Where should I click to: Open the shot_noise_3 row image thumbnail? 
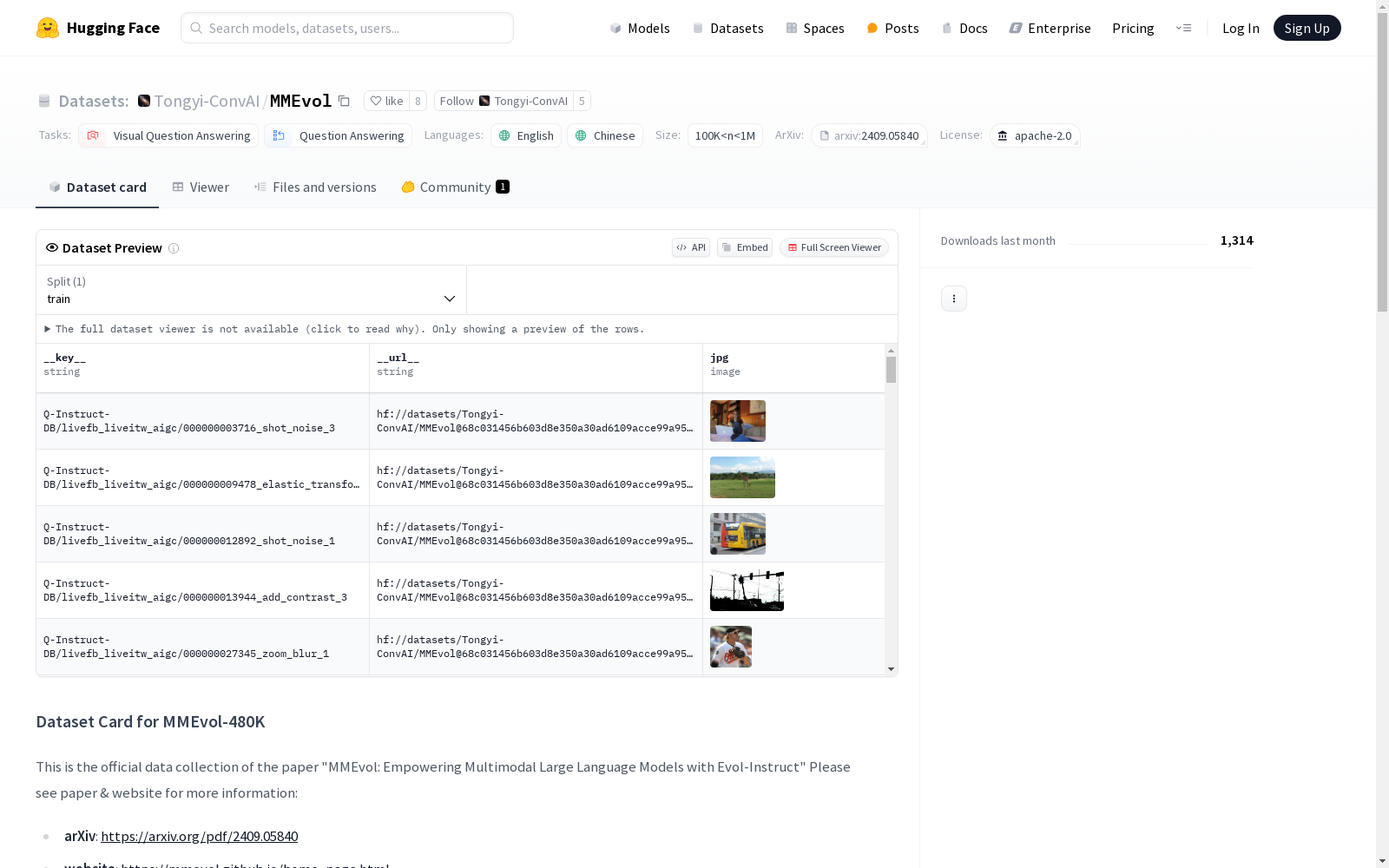click(738, 421)
